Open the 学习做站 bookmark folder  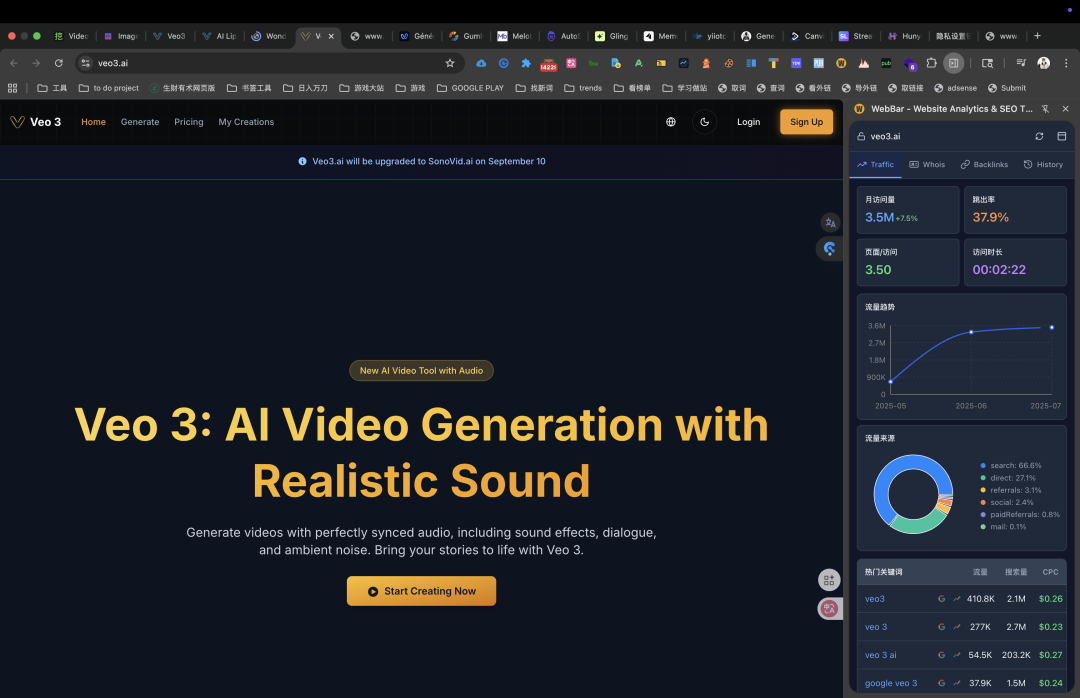click(x=685, y=88)
